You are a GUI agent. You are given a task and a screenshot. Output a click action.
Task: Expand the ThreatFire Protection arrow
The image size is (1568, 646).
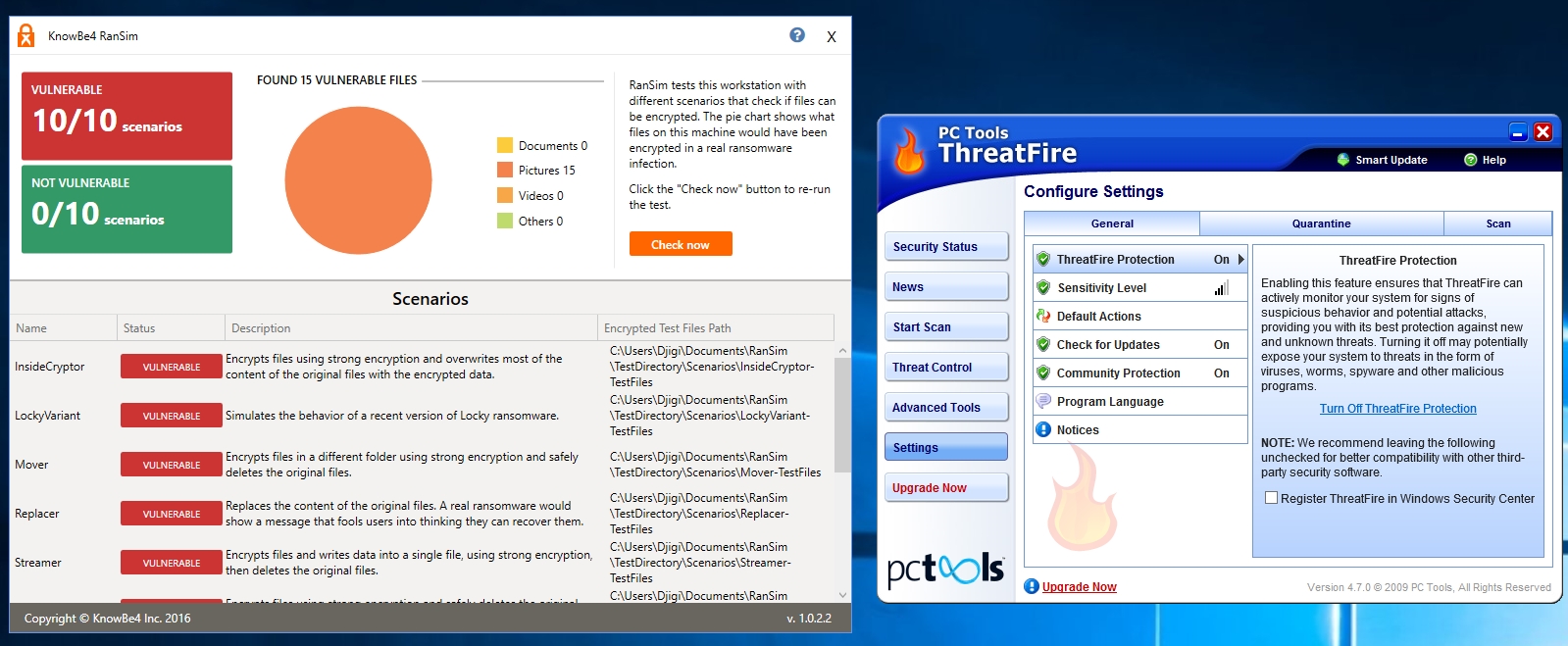point(1240,260)
